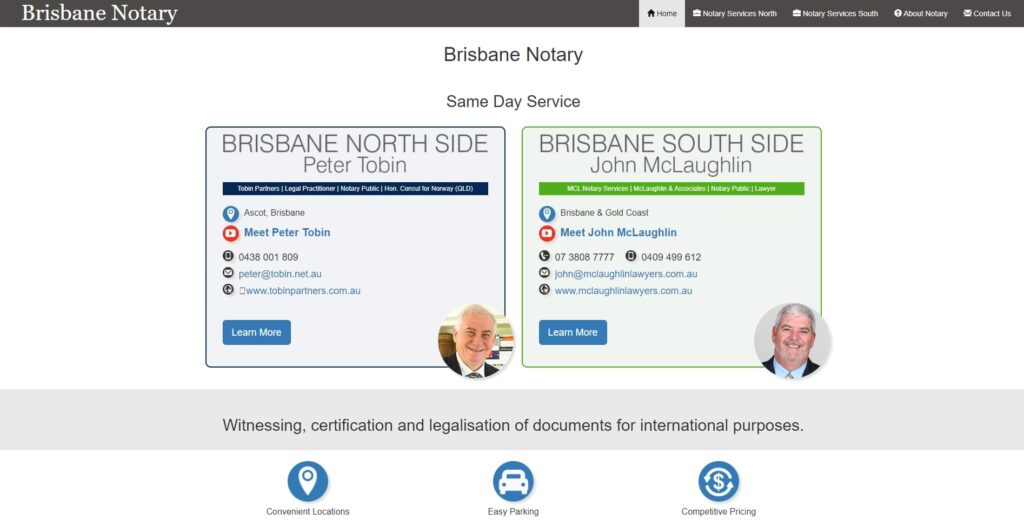Click the BRISBANE SOUTH SIDE heading
The height and width of the screenshot is (520, 1024).
tap(671, 144)
